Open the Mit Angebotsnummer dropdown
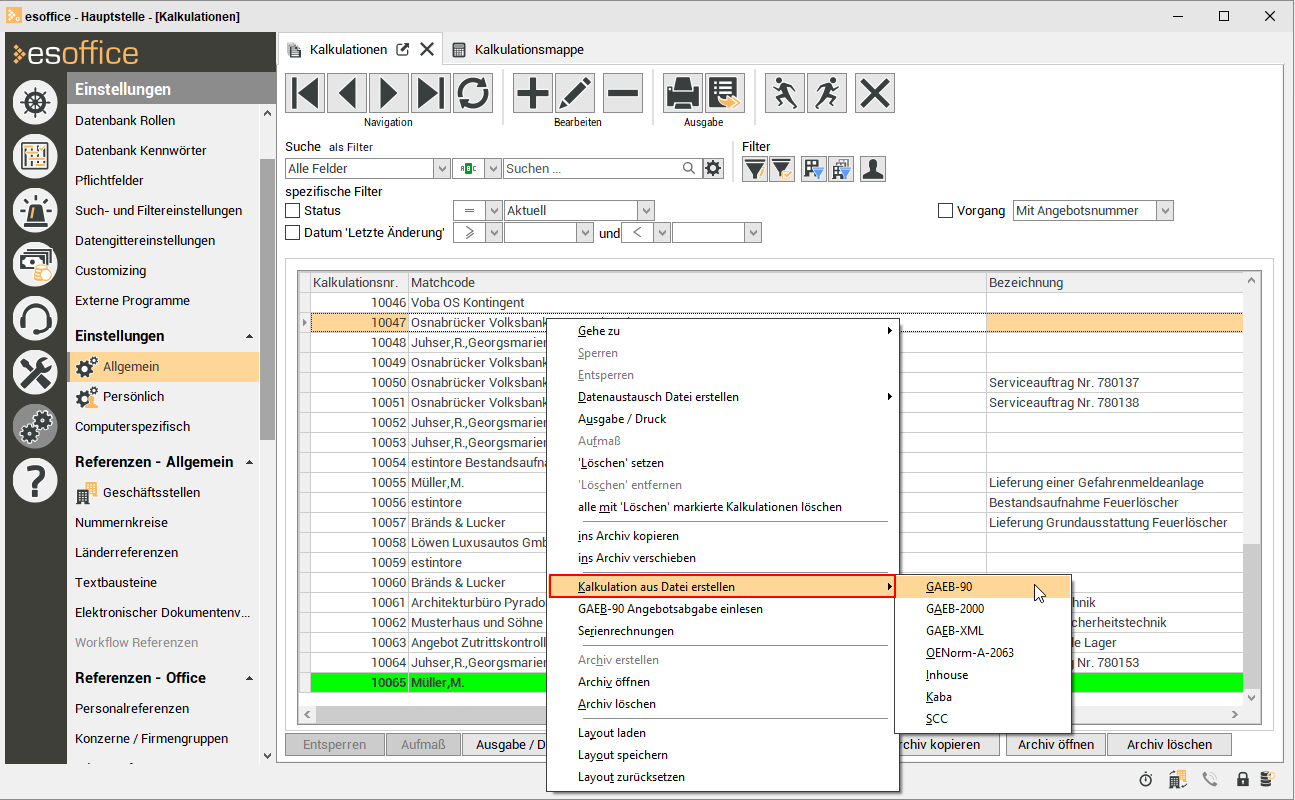This screenshot has height=800, width=1295. point(1164,211)
